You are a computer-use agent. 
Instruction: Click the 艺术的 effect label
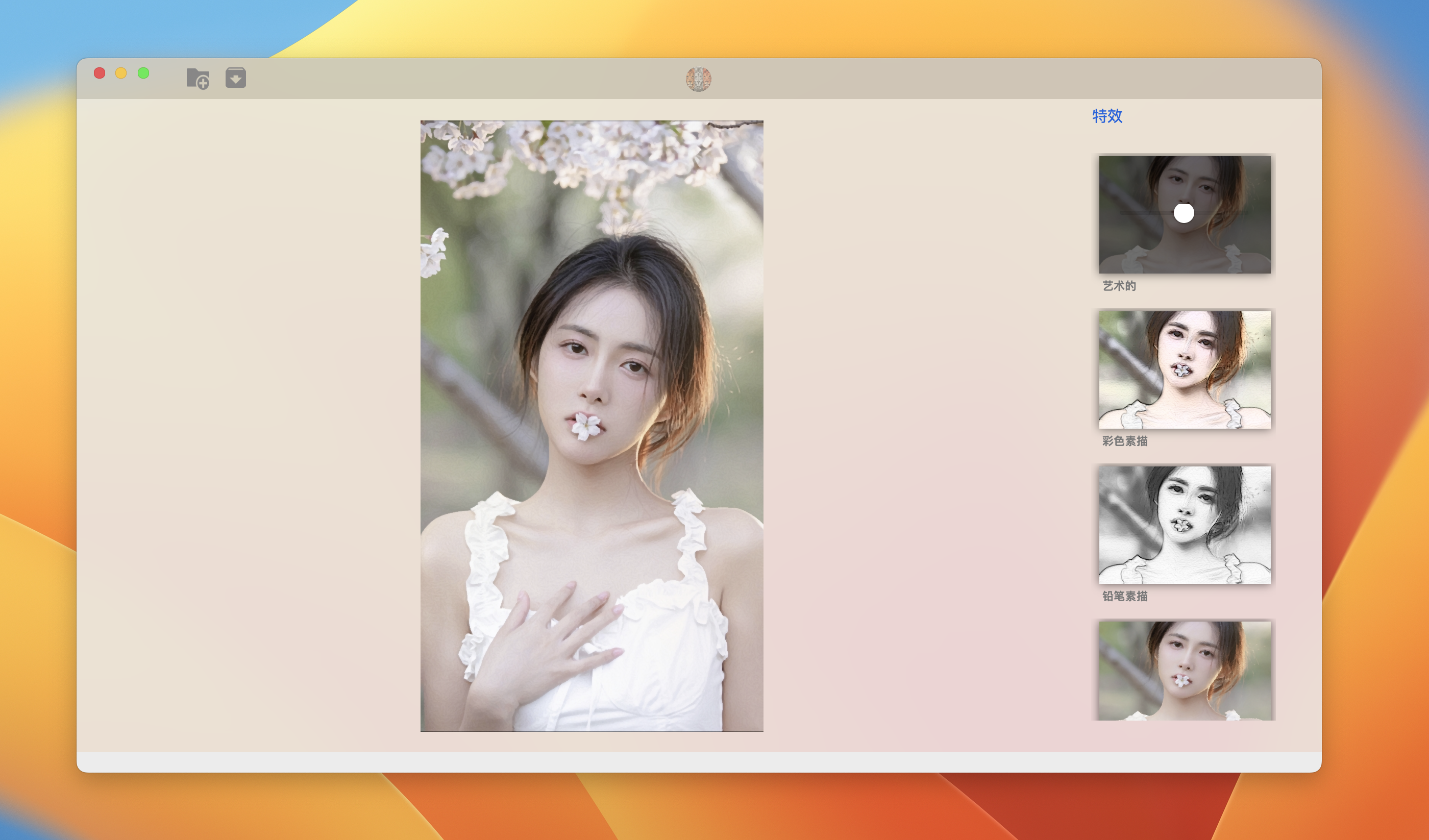(x=1118, y=286)
